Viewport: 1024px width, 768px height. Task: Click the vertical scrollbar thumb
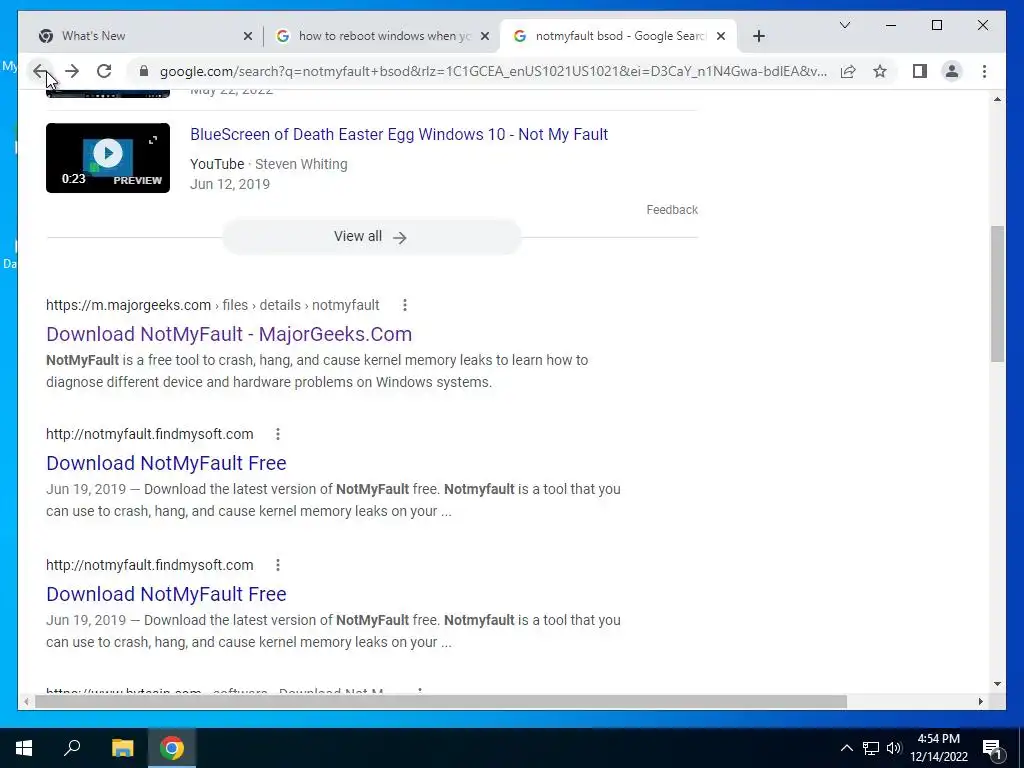[997, 294]
